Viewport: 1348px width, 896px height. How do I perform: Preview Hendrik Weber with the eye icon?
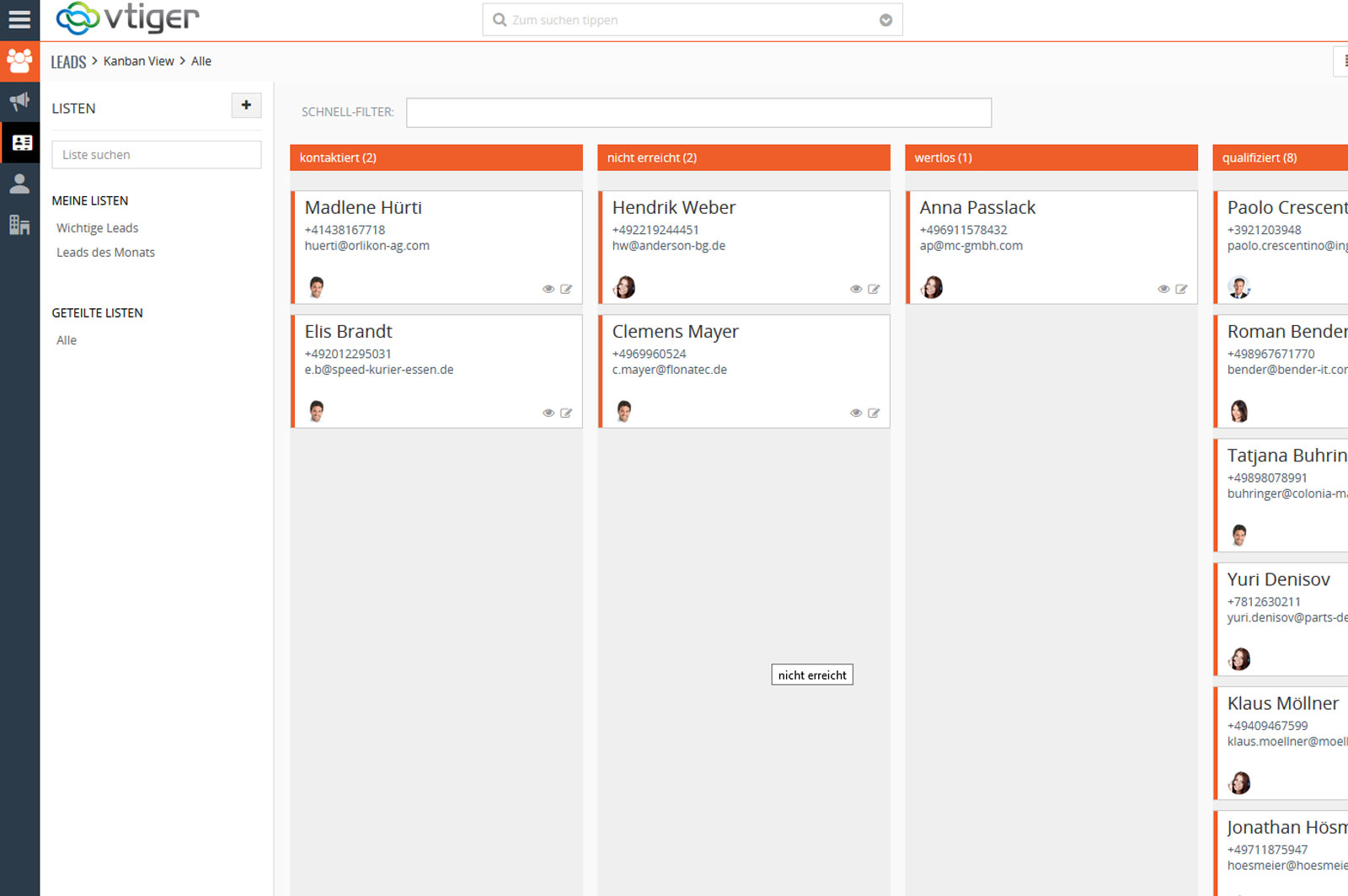[x=855, y=289]
